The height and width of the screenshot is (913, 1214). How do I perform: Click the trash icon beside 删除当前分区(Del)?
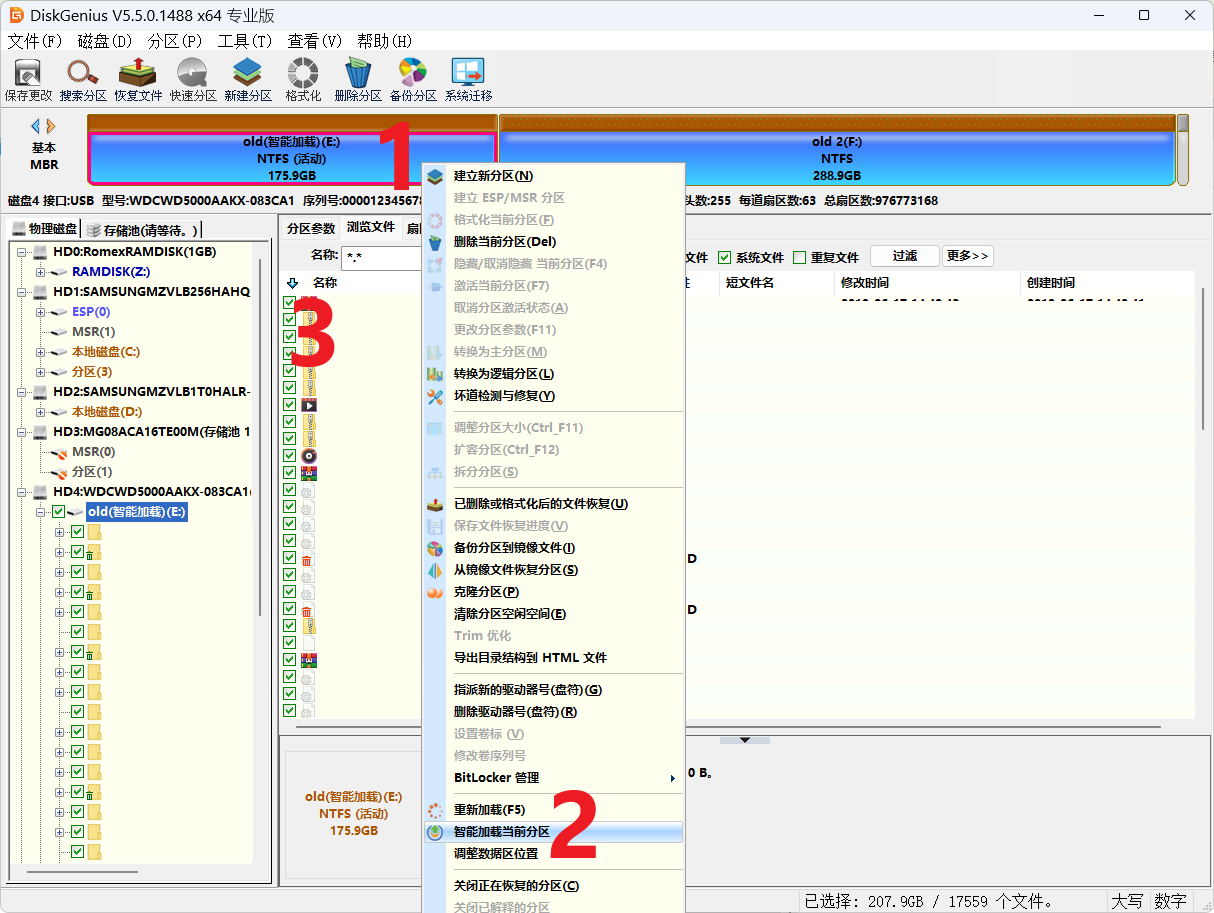(x=435, y=242)
